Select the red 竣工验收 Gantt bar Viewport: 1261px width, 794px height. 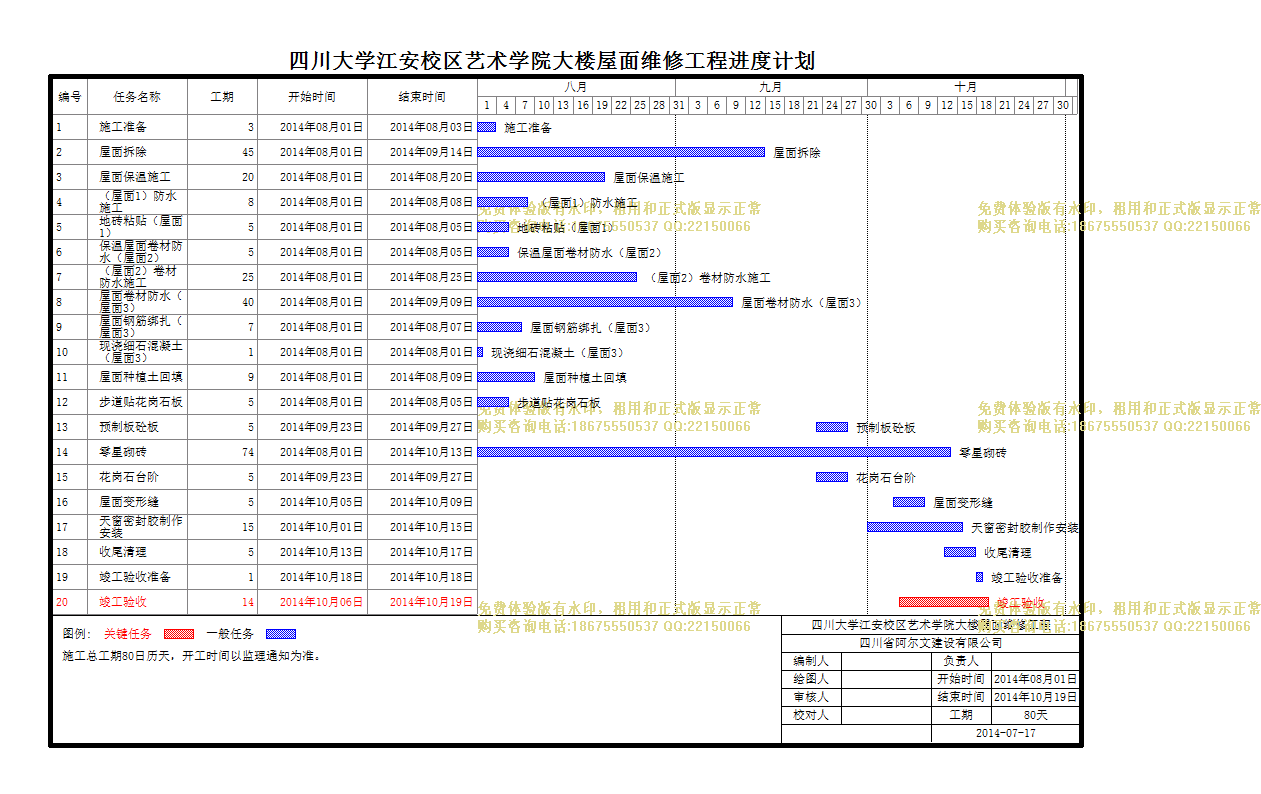(944, 602)
